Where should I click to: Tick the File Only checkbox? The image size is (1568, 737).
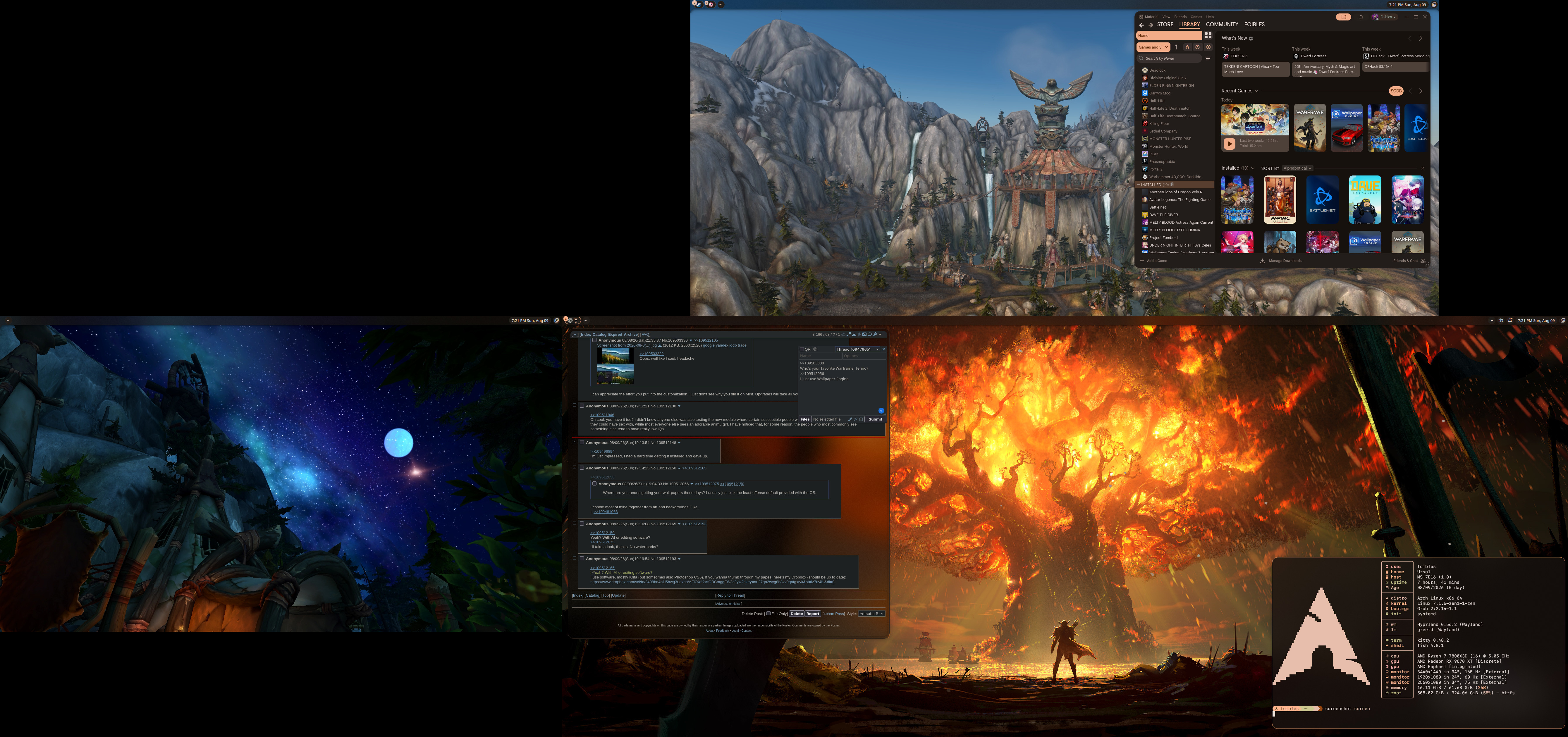[x=768, y=614]
